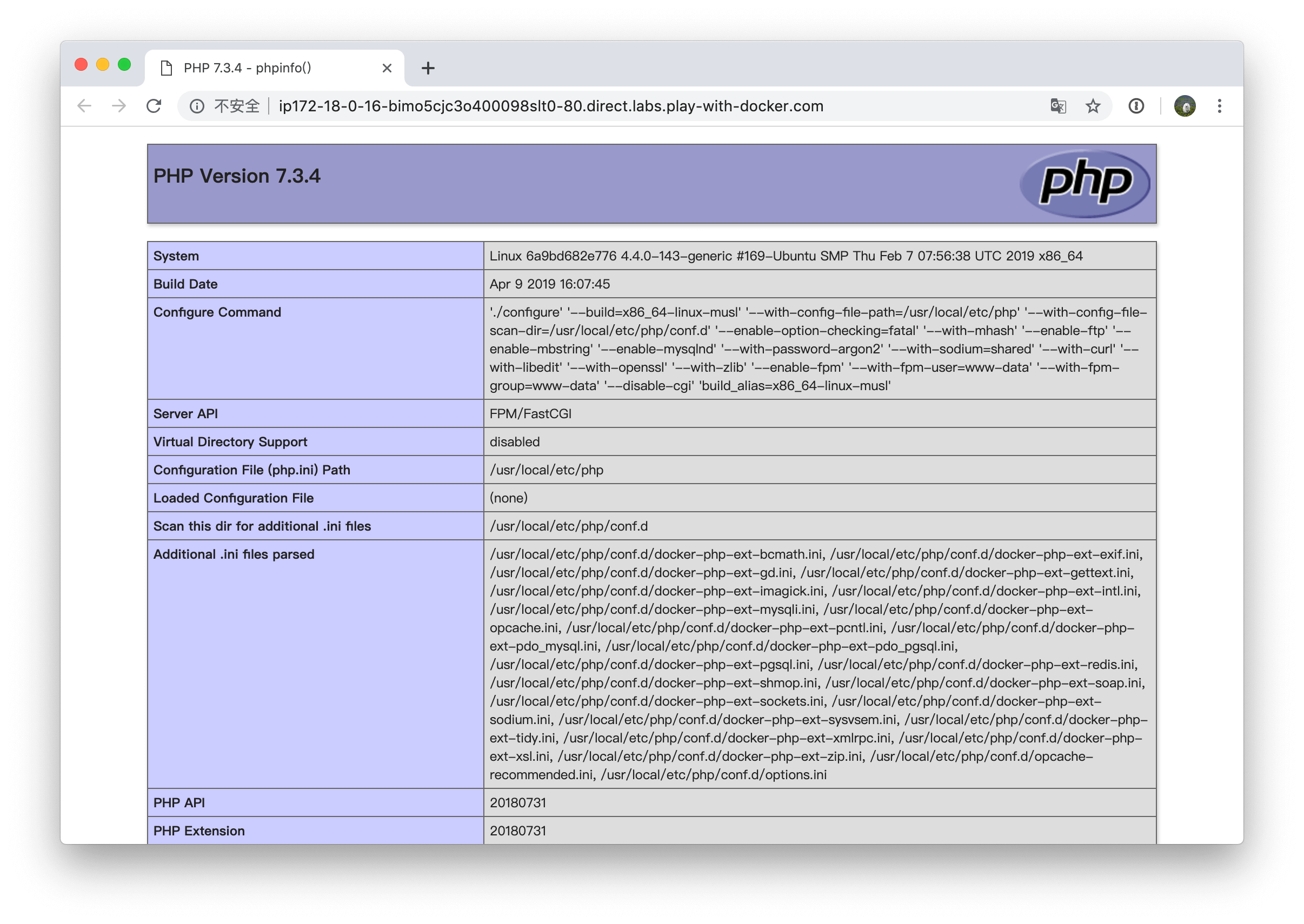
Task: Bookmark this page with the star icon
Action: pos(1092,106)
